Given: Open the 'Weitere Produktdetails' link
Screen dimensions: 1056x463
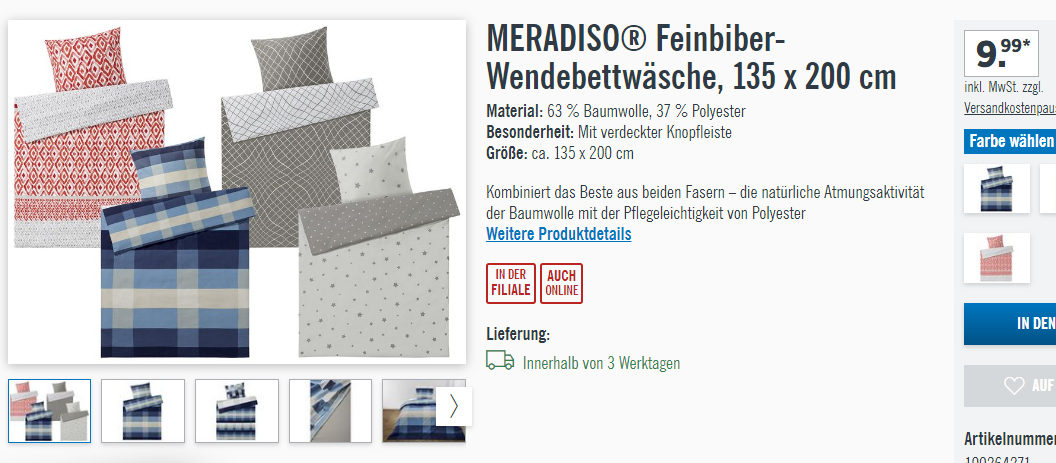Looking at the screenshot, I should point(559,234).
